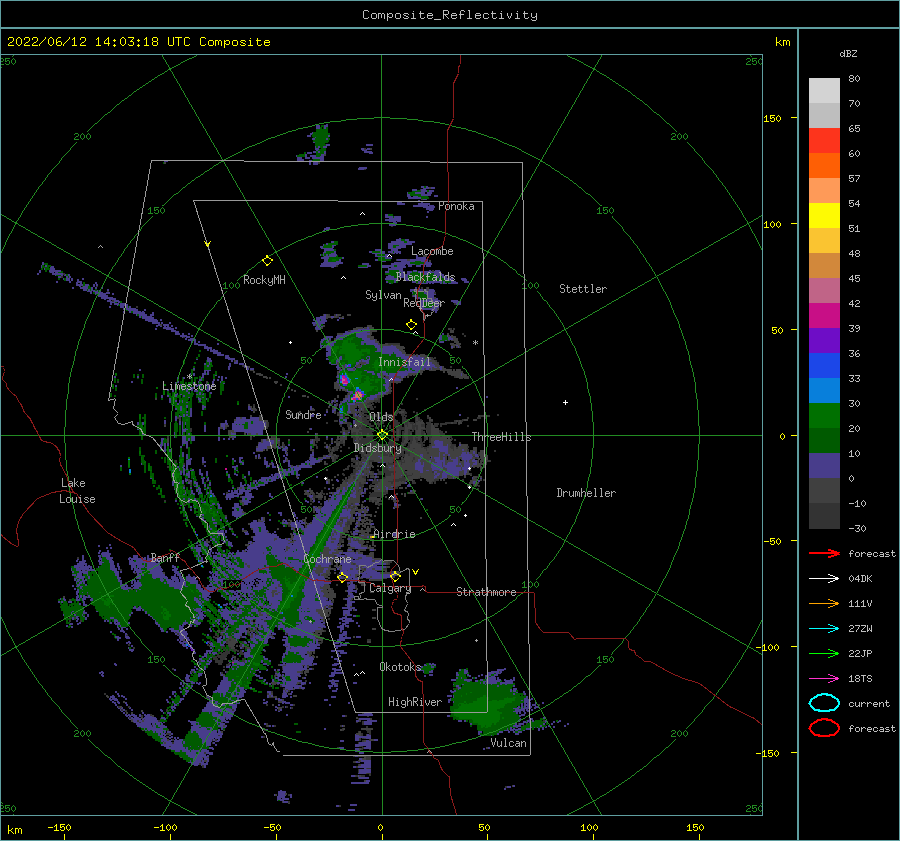This screenshot has height=841, width=900.
Task: Click the dark gray 0 dBZ swatch
Action: coord(824,491)
